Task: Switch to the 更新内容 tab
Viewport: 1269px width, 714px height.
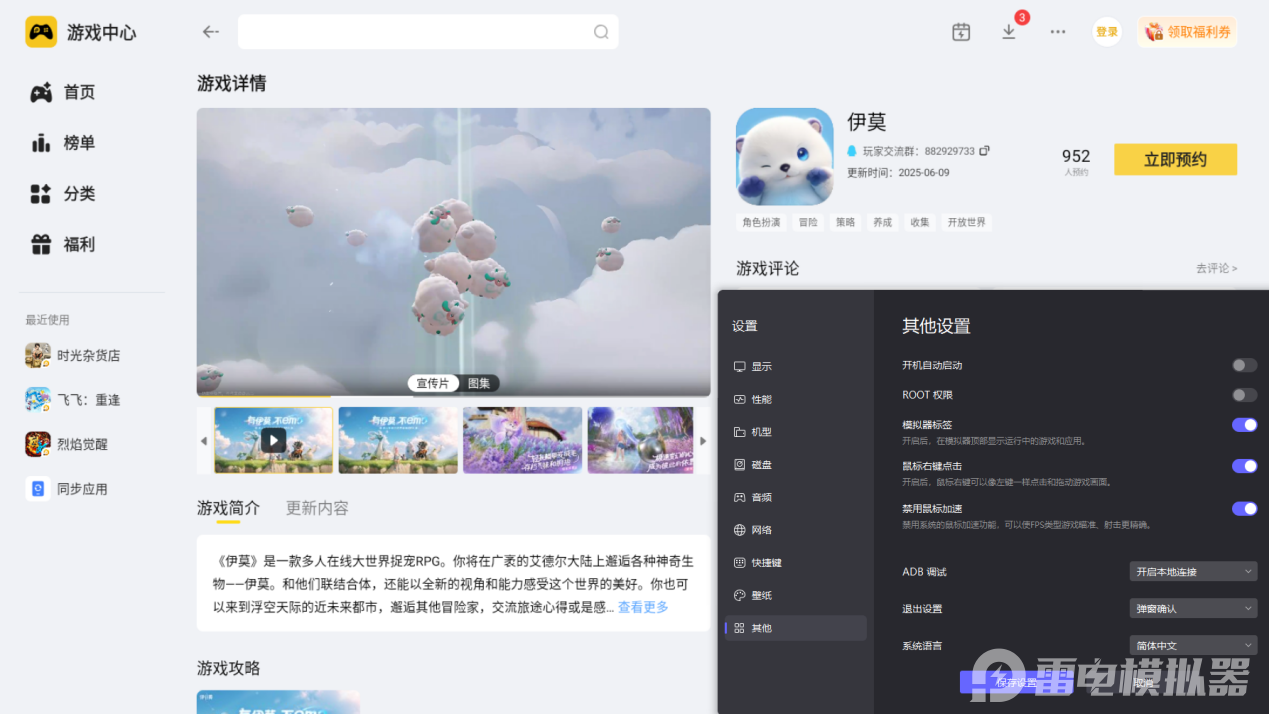Action: point(316,508)
